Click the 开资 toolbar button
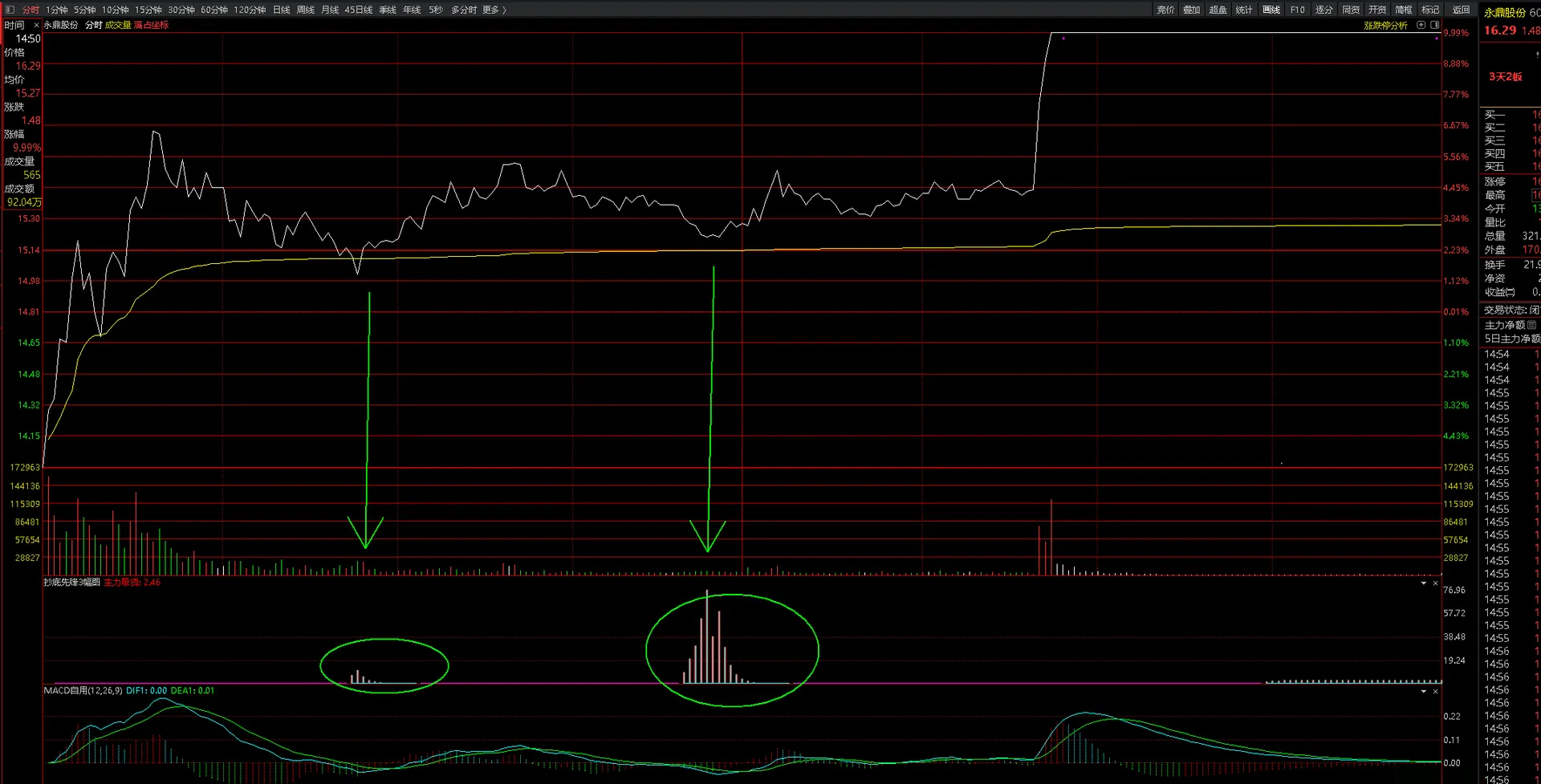This screenshot has height=784, width=1541. pos(1377,10)
